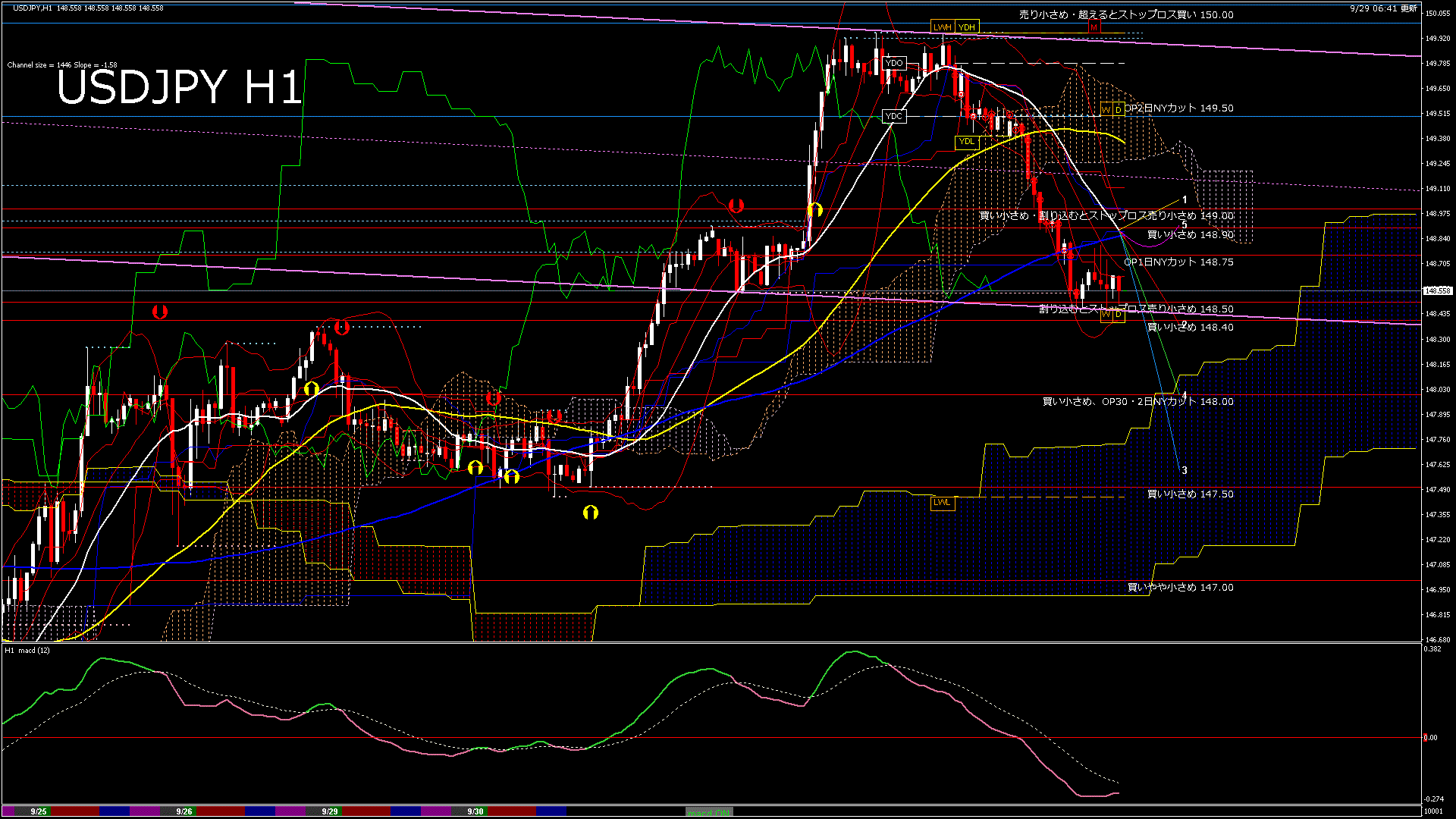Click the current price tag 148.558
The width and height of the screenshot is (1456, 819).
(1437, 290)
